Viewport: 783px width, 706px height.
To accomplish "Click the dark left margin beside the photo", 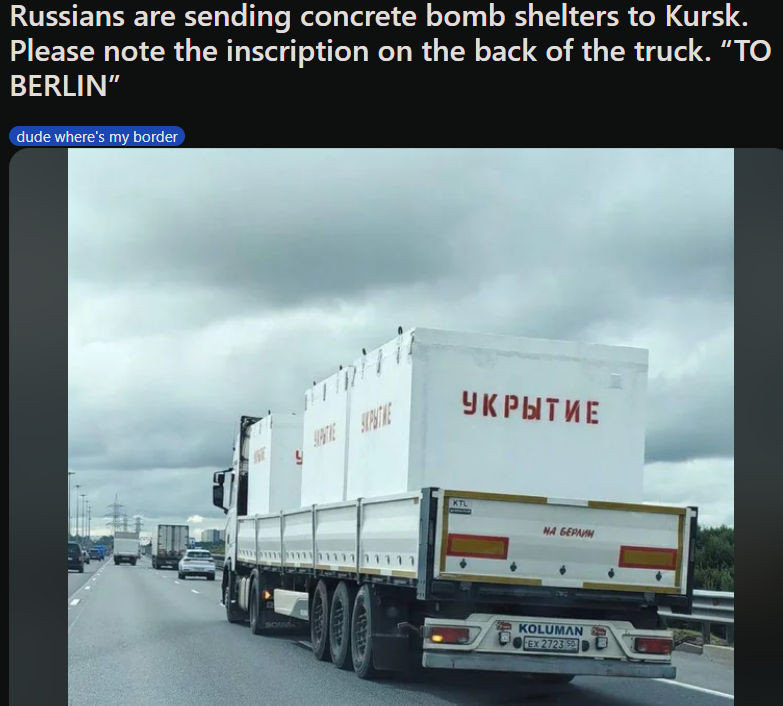I will click(38, 427).
